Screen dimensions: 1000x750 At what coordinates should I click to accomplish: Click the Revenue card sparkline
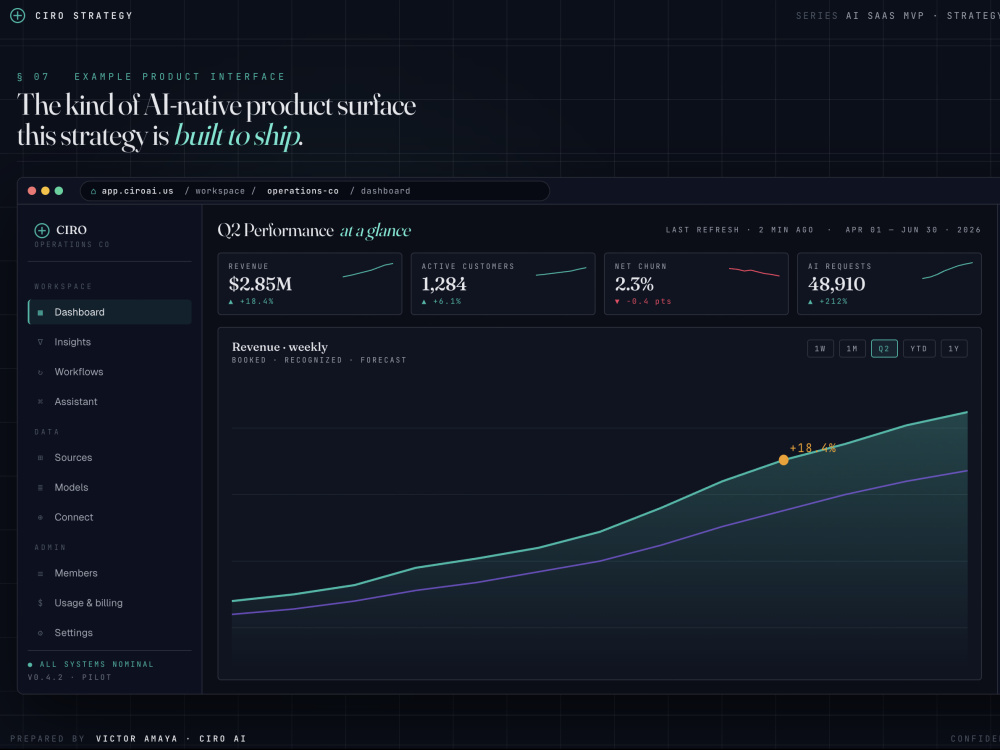point(368,270)
